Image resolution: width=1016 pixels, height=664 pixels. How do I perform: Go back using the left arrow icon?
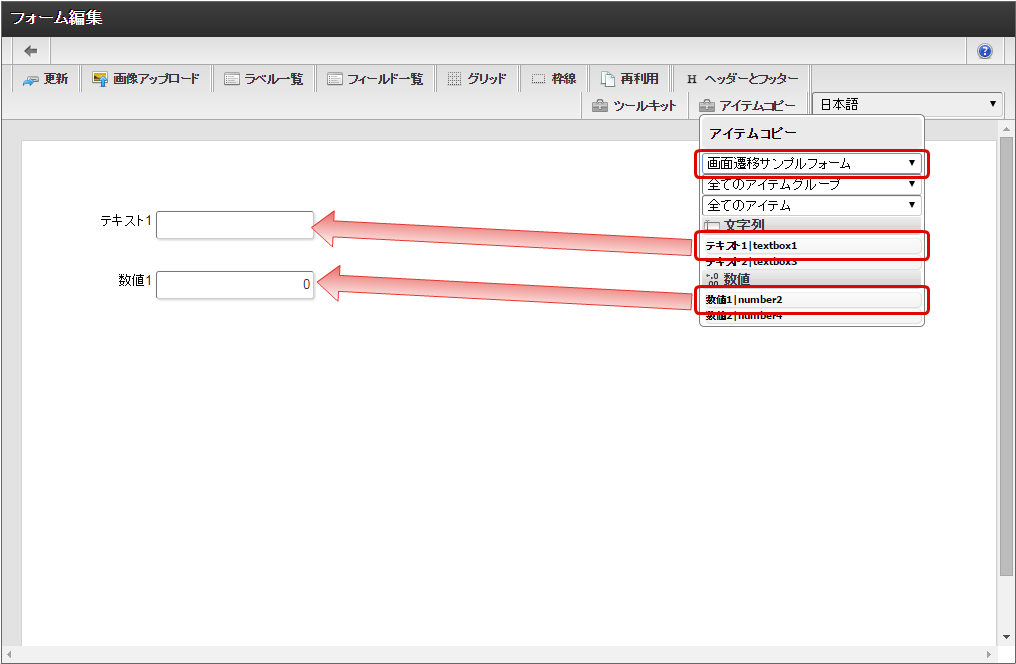point(30,51)
